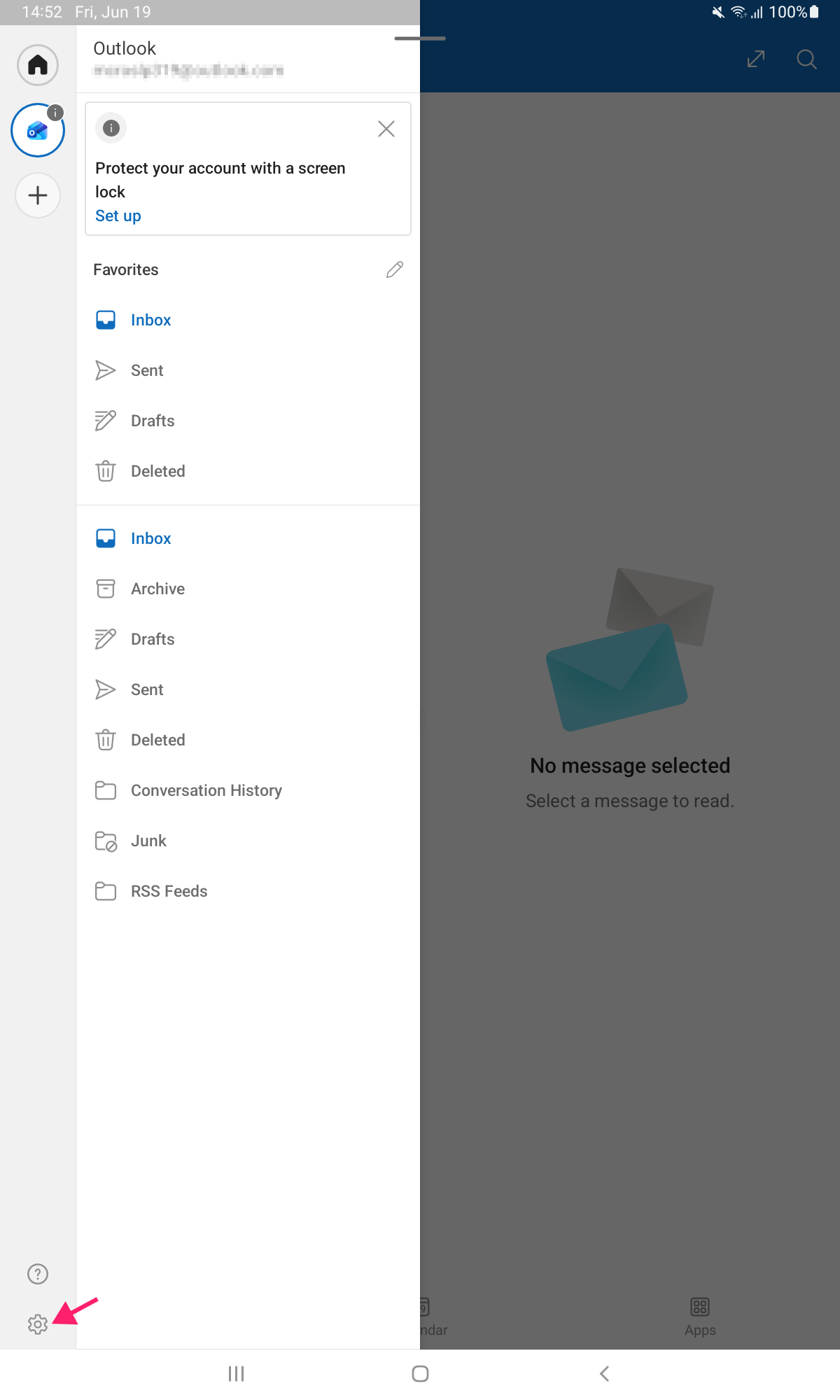Viewport: 840px width, 1400px height.
Task: Tap Android recent apps button
Action: (237, 1374)
